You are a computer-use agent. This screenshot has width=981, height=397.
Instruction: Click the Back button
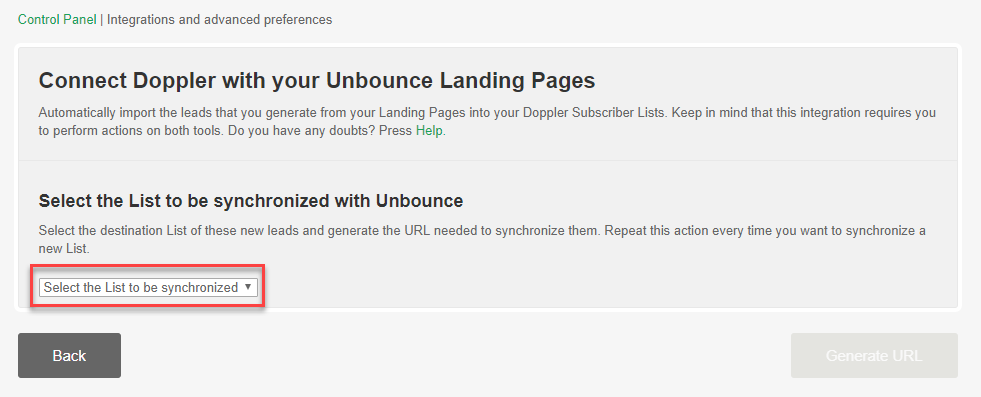(69, 356)
